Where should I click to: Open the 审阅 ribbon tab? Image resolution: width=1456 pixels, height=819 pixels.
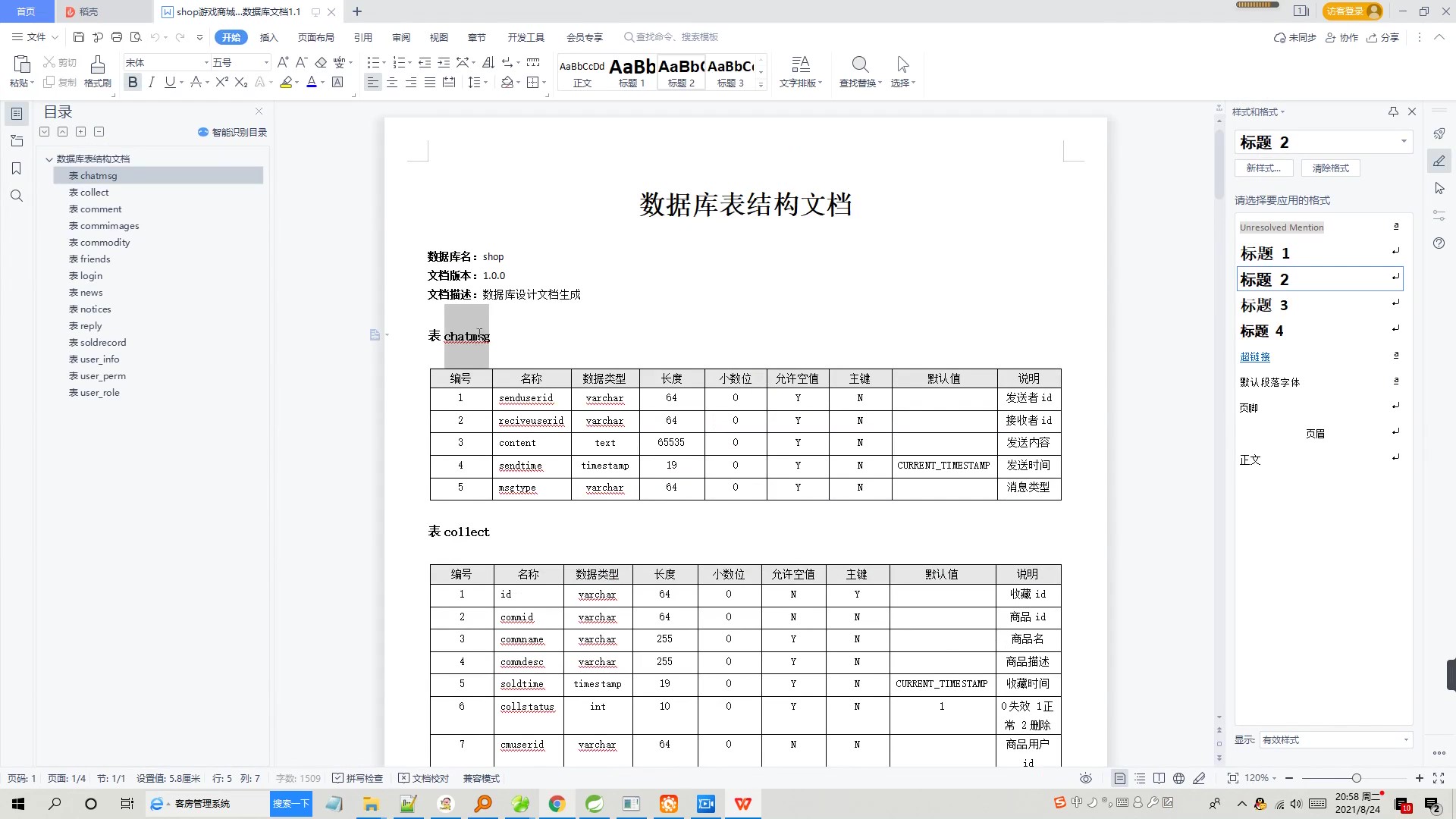[400, 37]
